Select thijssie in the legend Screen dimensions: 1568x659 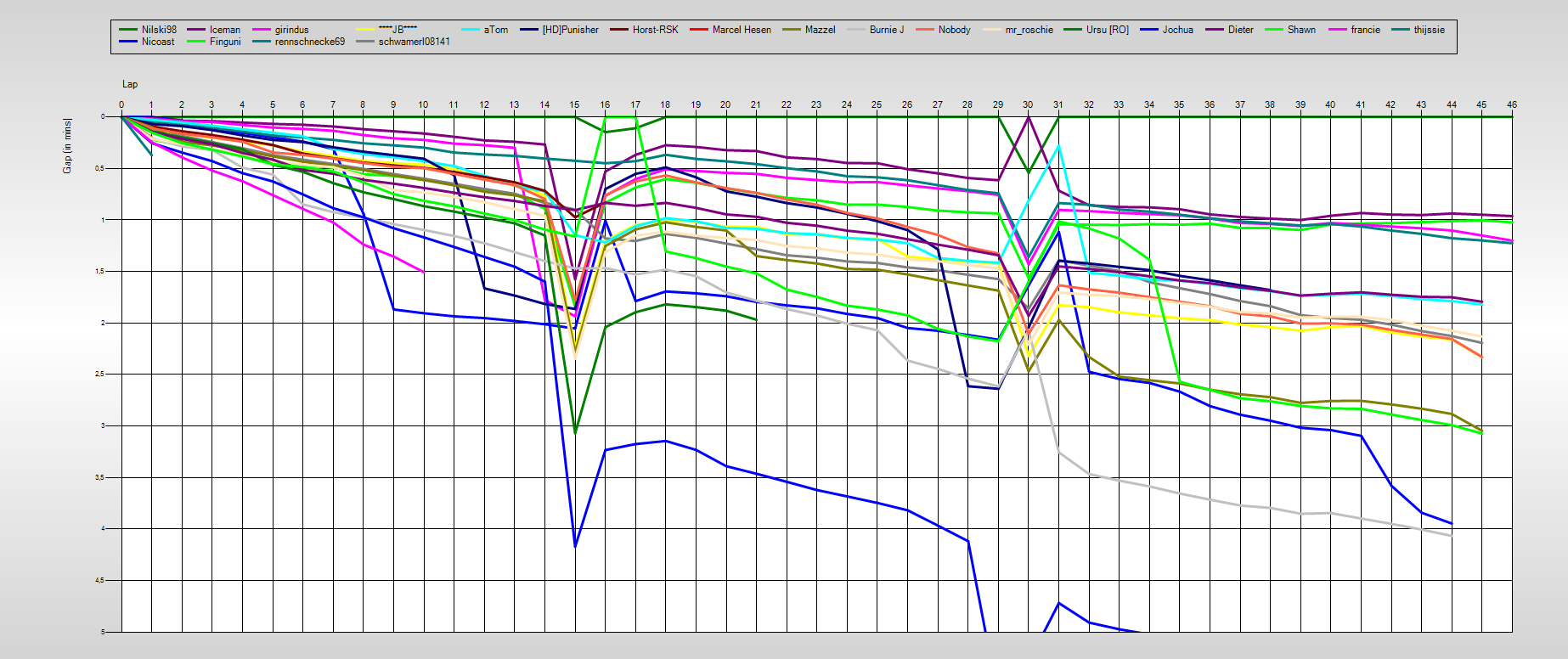(x=1429, y=30)
